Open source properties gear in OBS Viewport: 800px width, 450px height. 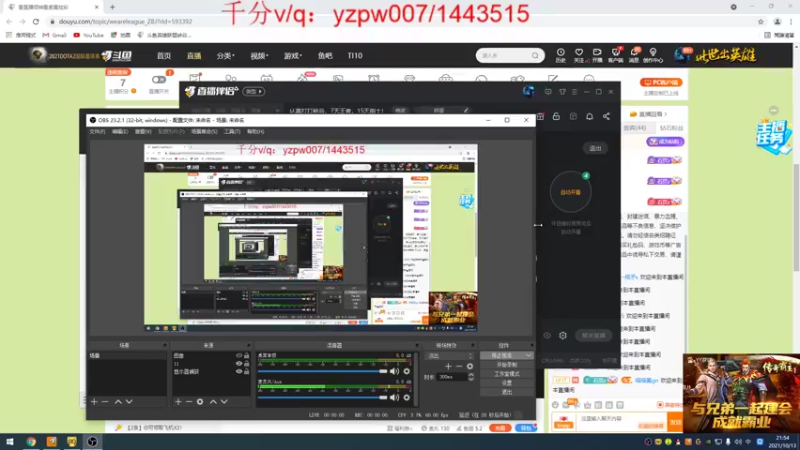click(200, 402)
